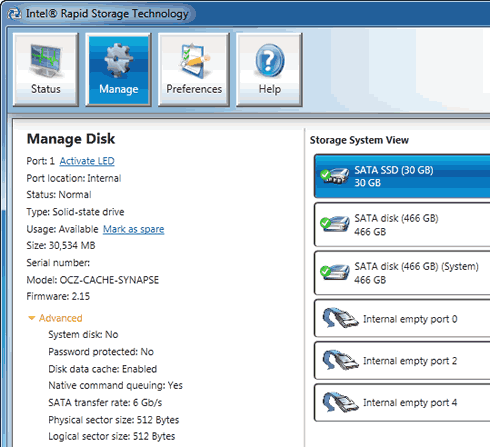Open the Status monitor icon
The width and height of the screenshot is (490, 447).
pyautogui.click(x=46, y=60)
